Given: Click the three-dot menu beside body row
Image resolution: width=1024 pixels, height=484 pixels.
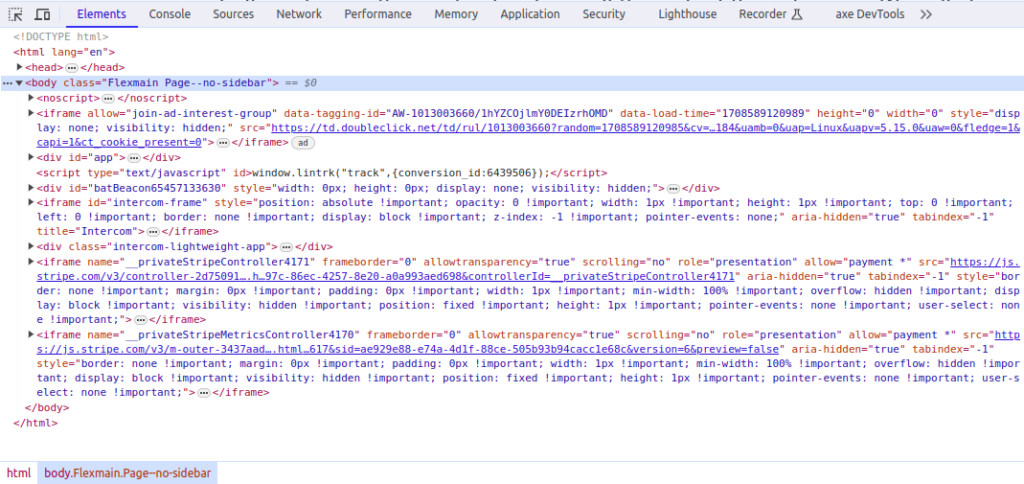Looking at the screenshot, I should pos(8,83).
